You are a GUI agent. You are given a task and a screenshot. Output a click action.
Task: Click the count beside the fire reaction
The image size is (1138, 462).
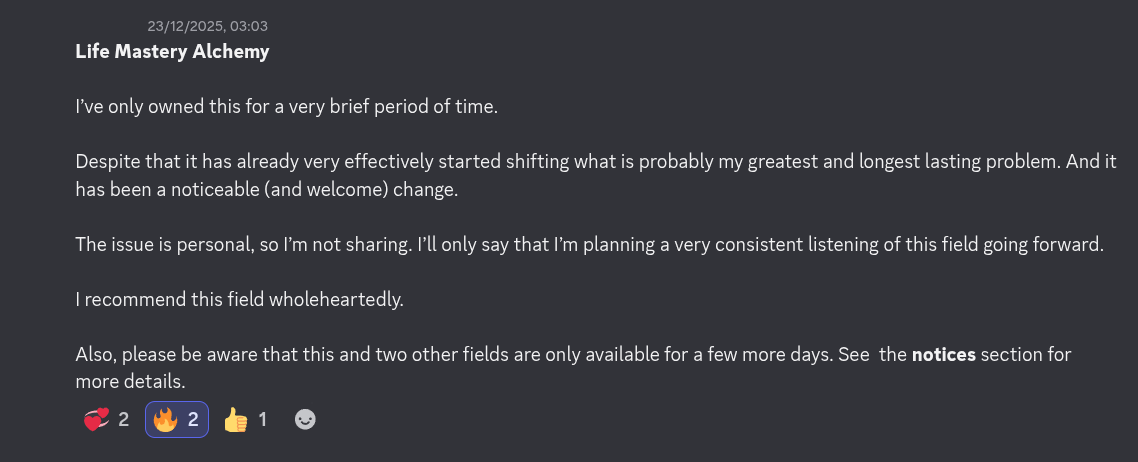click(x=194, y=420)
